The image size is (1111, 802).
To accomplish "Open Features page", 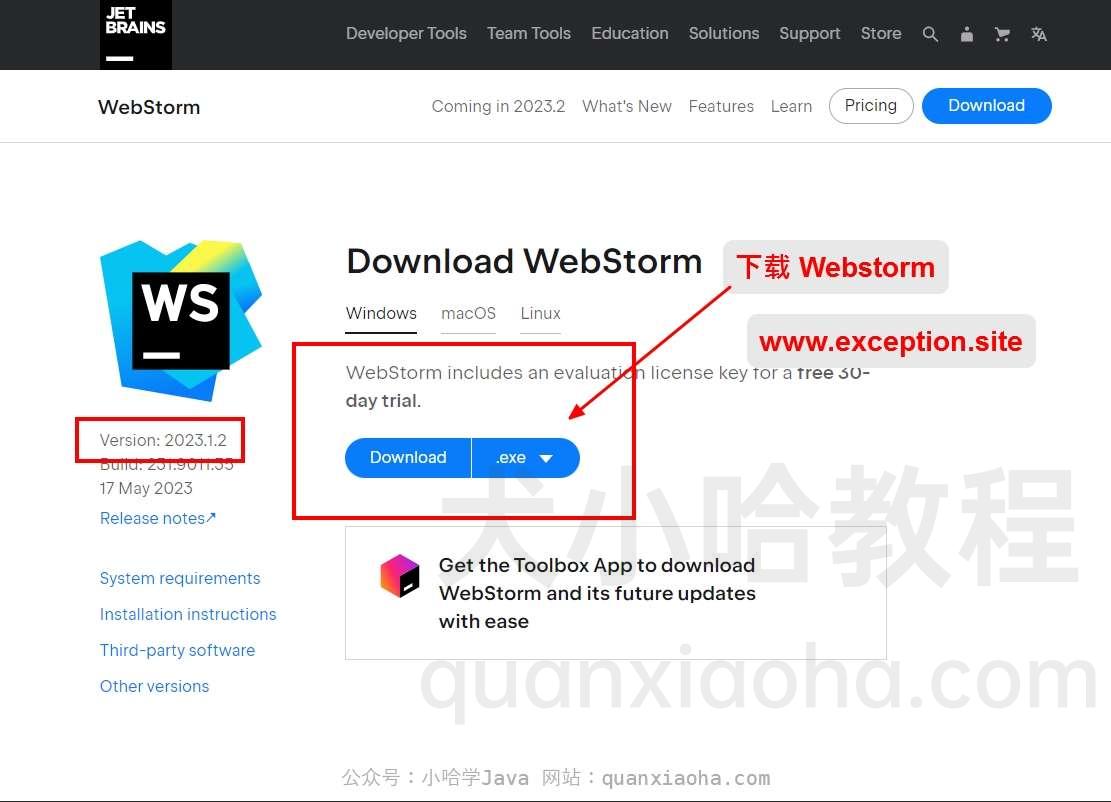I will [721, 106].
